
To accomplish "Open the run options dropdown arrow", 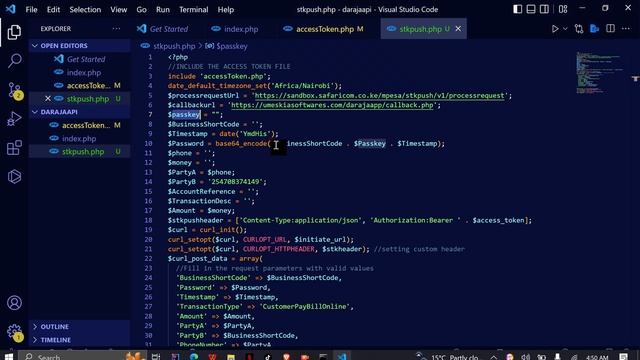I will click(x=565, y=29).
